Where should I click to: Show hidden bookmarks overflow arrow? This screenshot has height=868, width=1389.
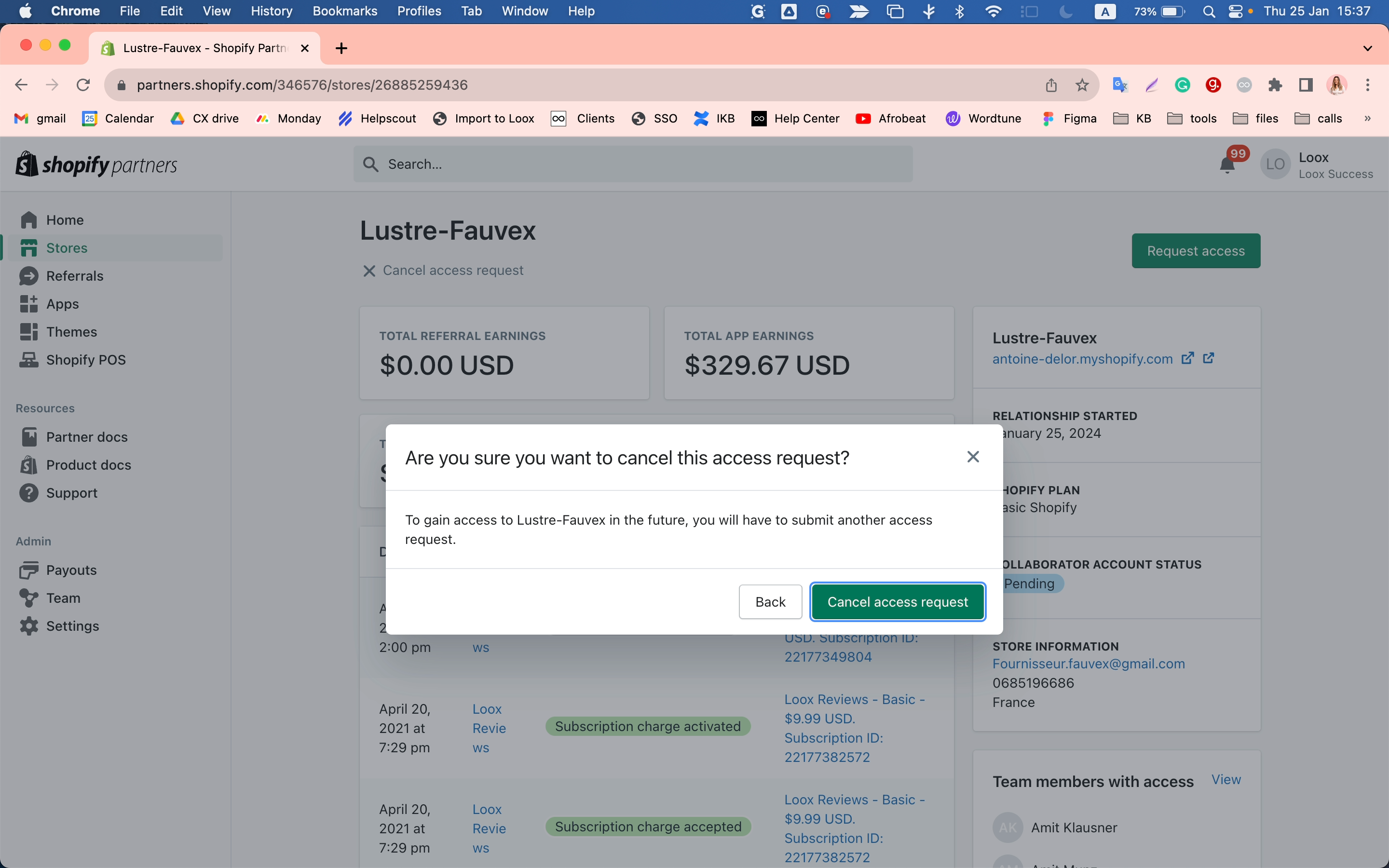[x=1368, y=118]
